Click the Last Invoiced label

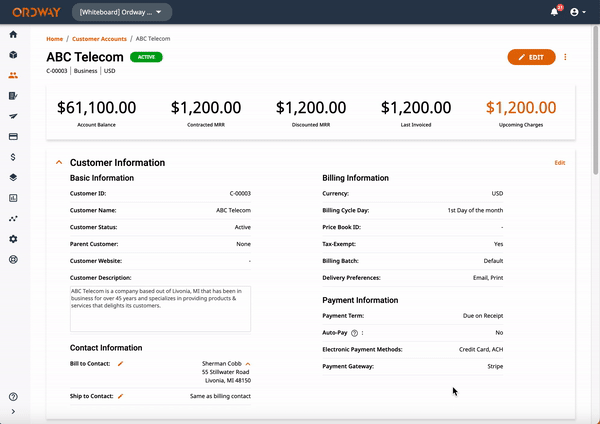tap(416, 125)
